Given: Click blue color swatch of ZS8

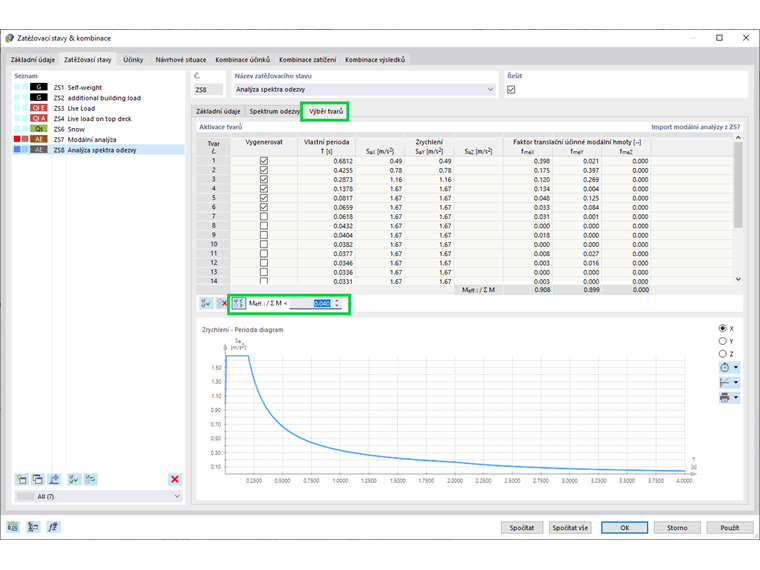Looking at the screenshot, I should (17, 150).
